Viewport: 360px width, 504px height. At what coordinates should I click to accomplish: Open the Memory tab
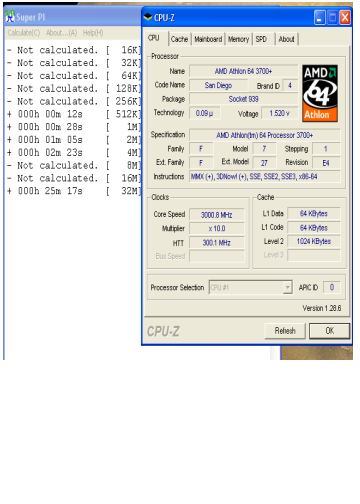click(x=239, y=39)
